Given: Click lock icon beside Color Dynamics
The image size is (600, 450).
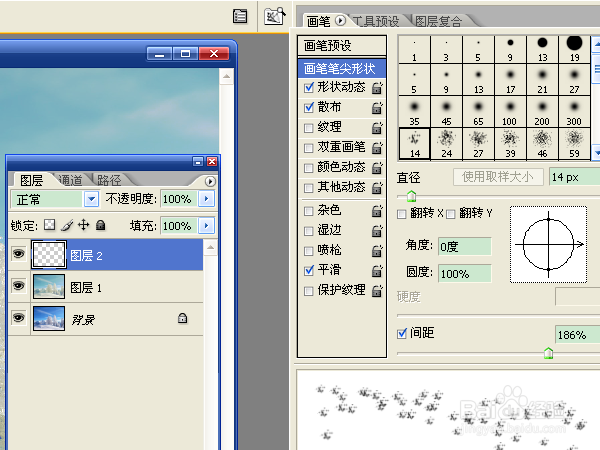Looking at the screenshot, I should pos(377,168).
